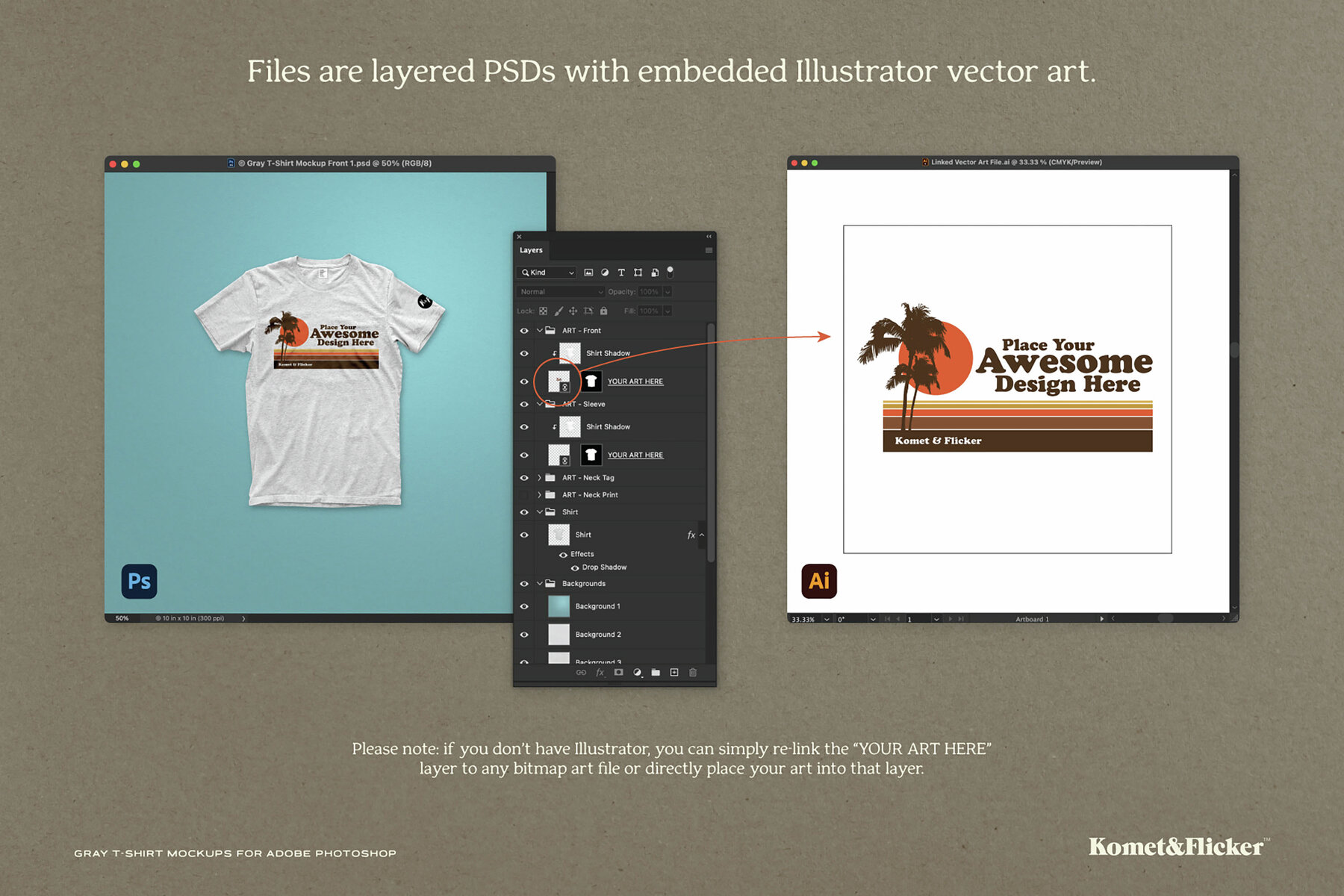Click the filter for type layers icon
1344x896 pixels.
coord(621,273)
